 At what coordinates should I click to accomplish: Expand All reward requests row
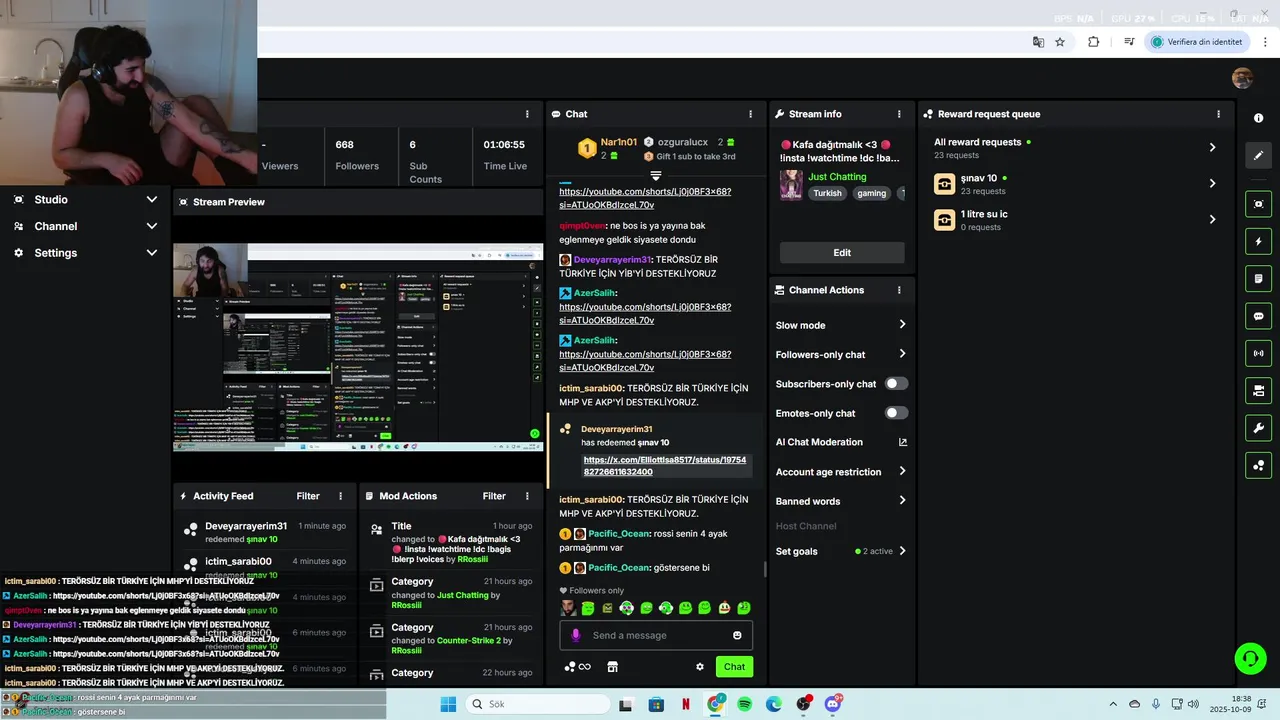pos(1076,148)
